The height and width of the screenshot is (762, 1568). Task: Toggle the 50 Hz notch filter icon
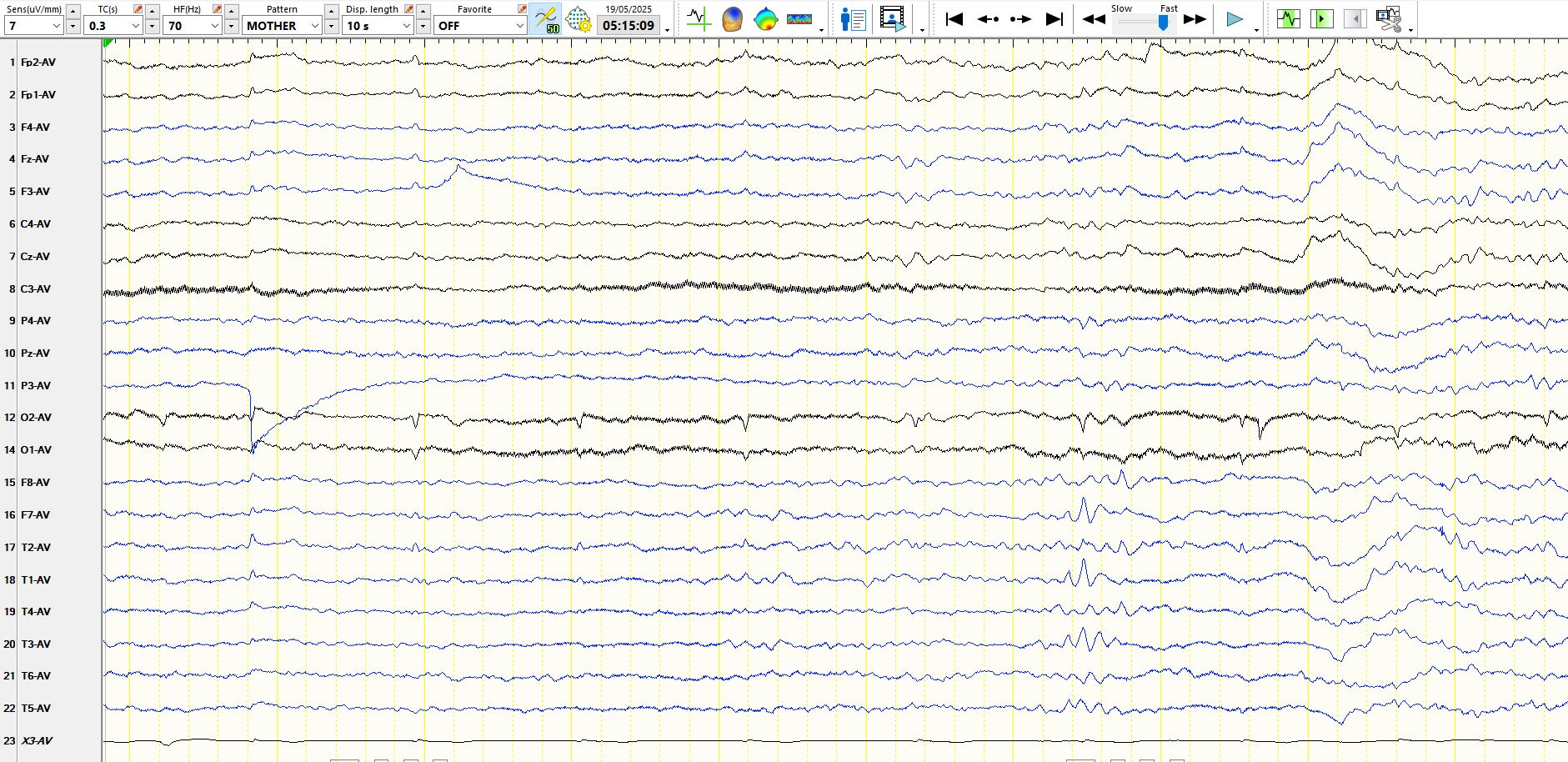547,18
